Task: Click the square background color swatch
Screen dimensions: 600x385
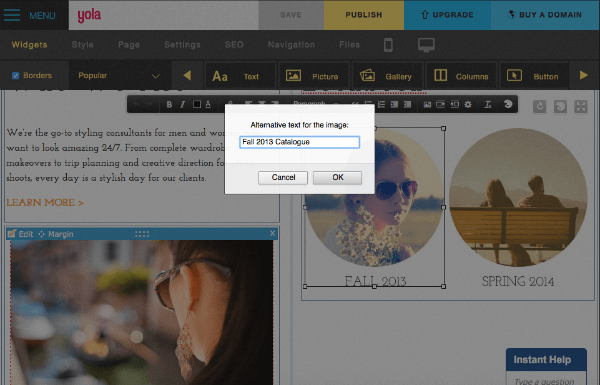Action: click(x=197, y=104)
